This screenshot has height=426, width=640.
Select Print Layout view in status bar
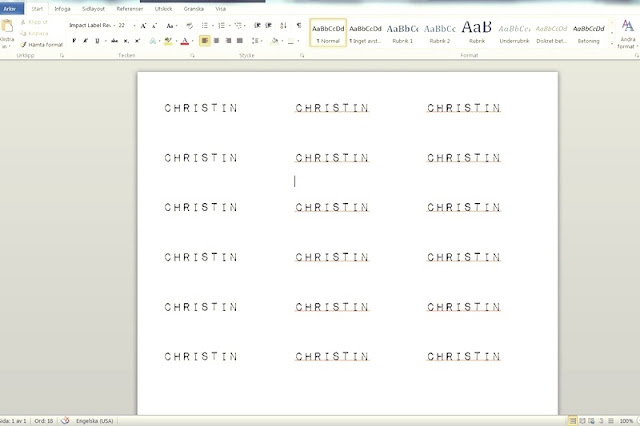573,421
